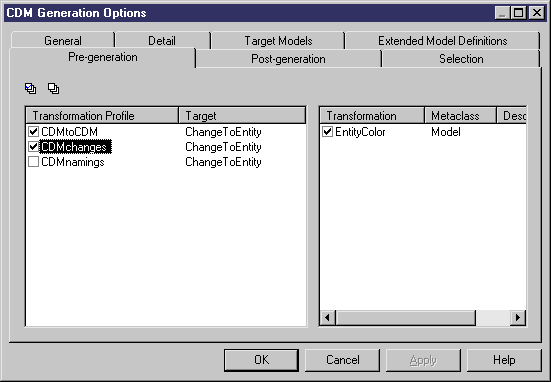
Task: Open the Detail tab
Action: coord(162,41)
